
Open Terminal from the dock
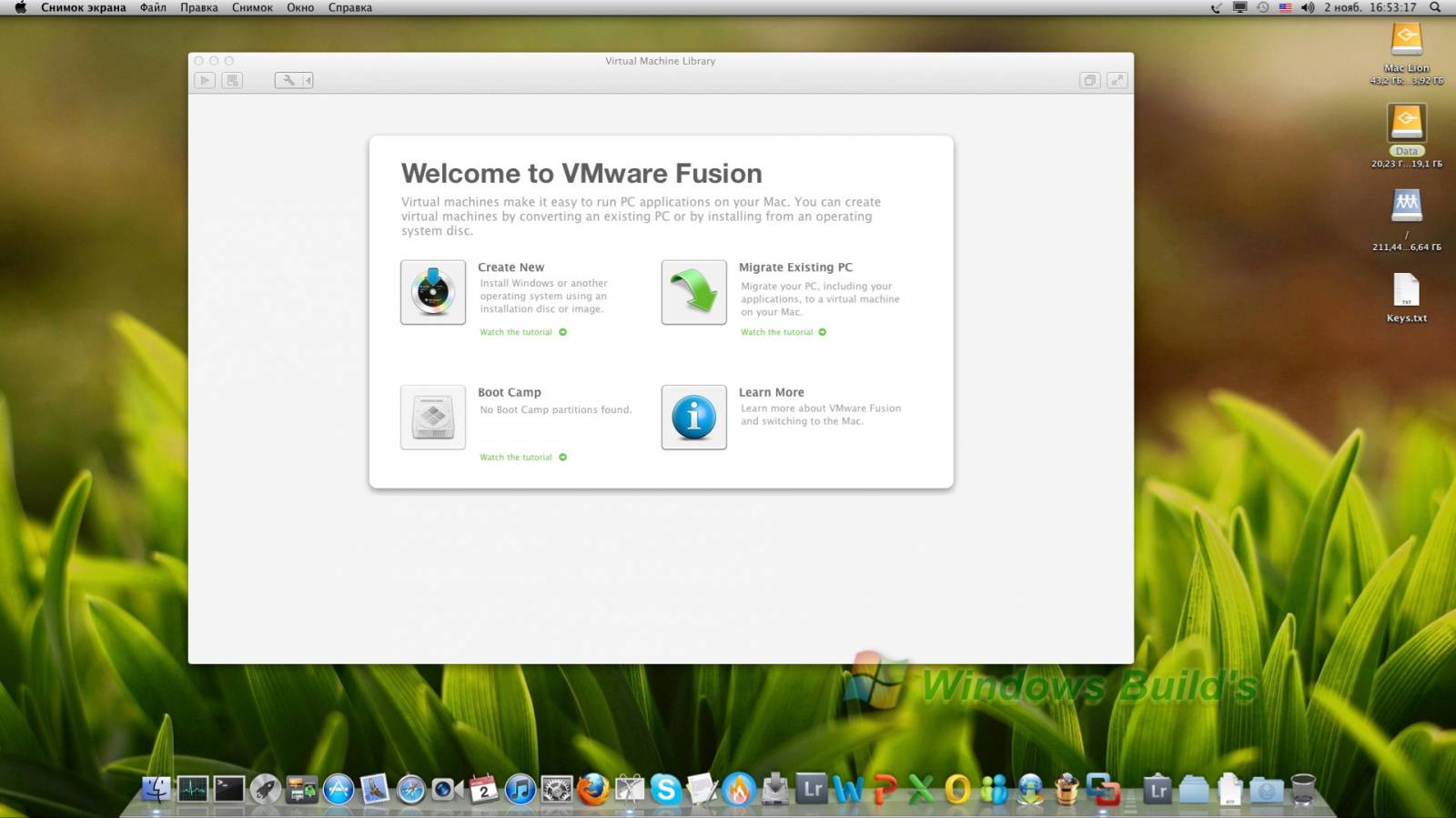point(229,789)
